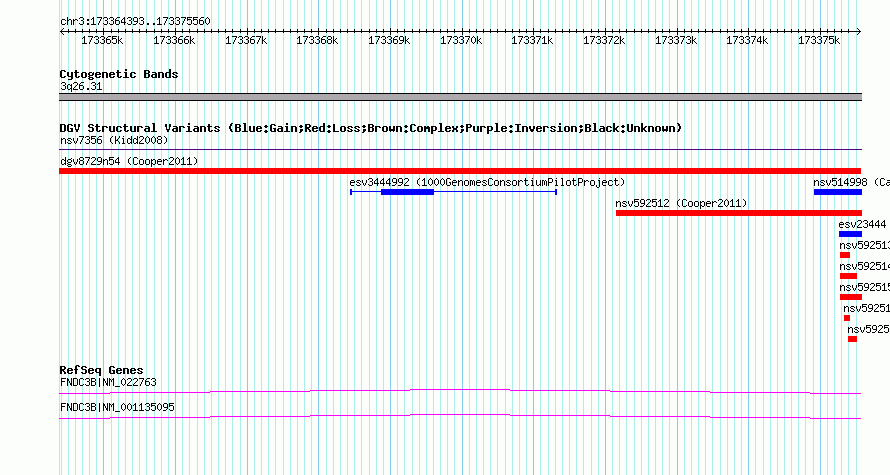Click the left arrowhead of the ruler
Viewport: 890px width, 475px height.
(x=62, y=32)
